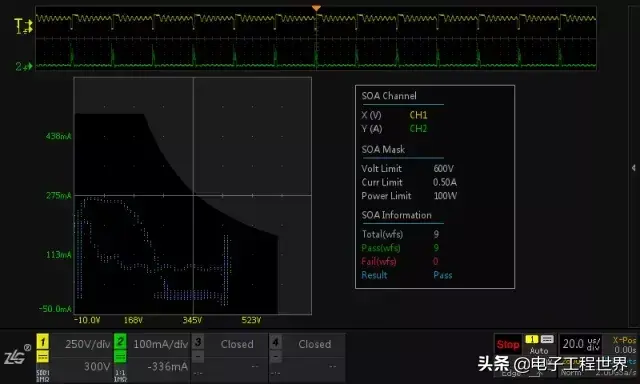The width and height of the screenshot is (640, 384).
Task: Click Total(wfs) count 9
Action: click(436, 234)
